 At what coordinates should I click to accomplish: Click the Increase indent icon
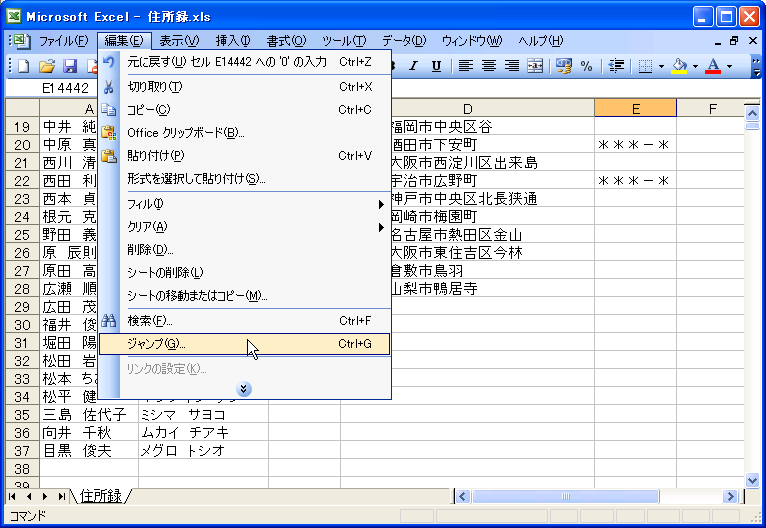pos(617,66)
